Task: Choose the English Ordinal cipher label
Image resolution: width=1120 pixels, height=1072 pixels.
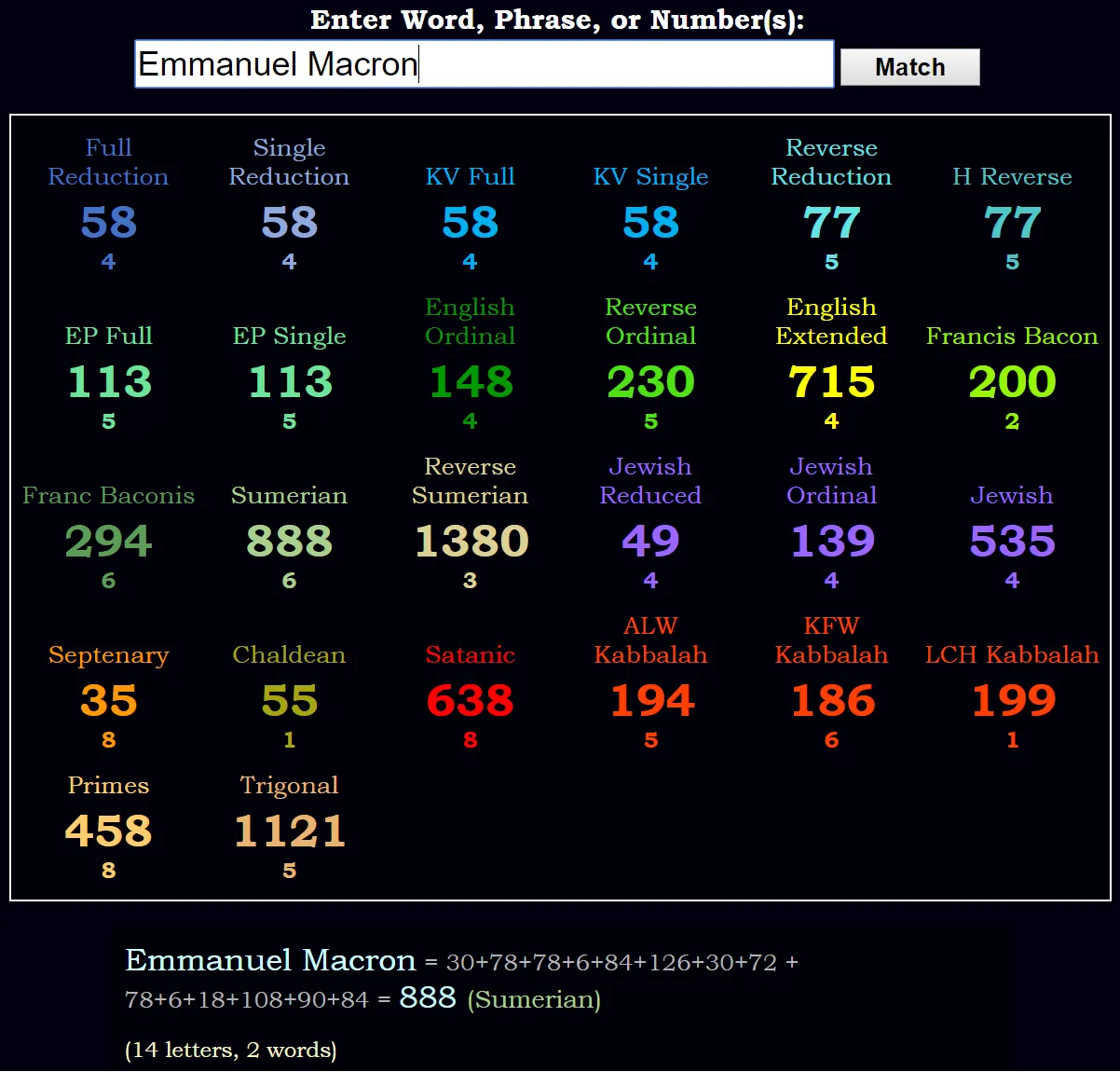Action: tap(470, 322)
